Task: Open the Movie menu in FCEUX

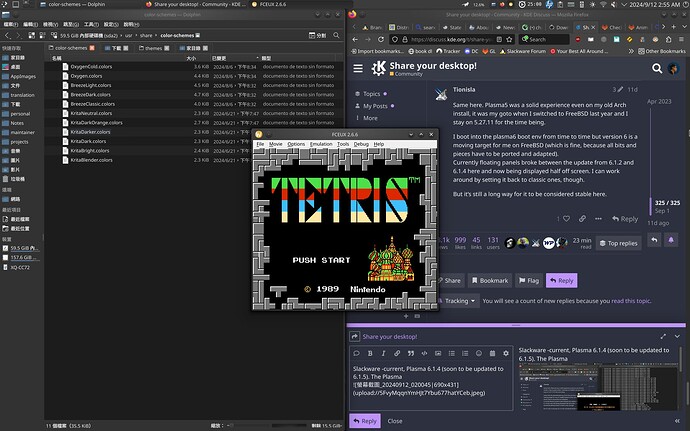Action: 275,144
